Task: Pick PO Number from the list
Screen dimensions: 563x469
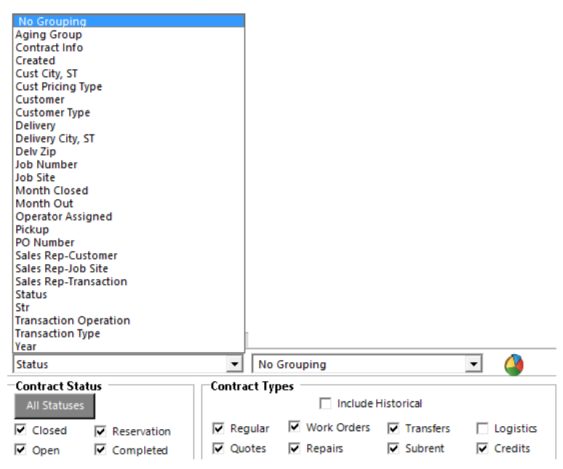Action: pyautogui.click(x=129, y=242)
